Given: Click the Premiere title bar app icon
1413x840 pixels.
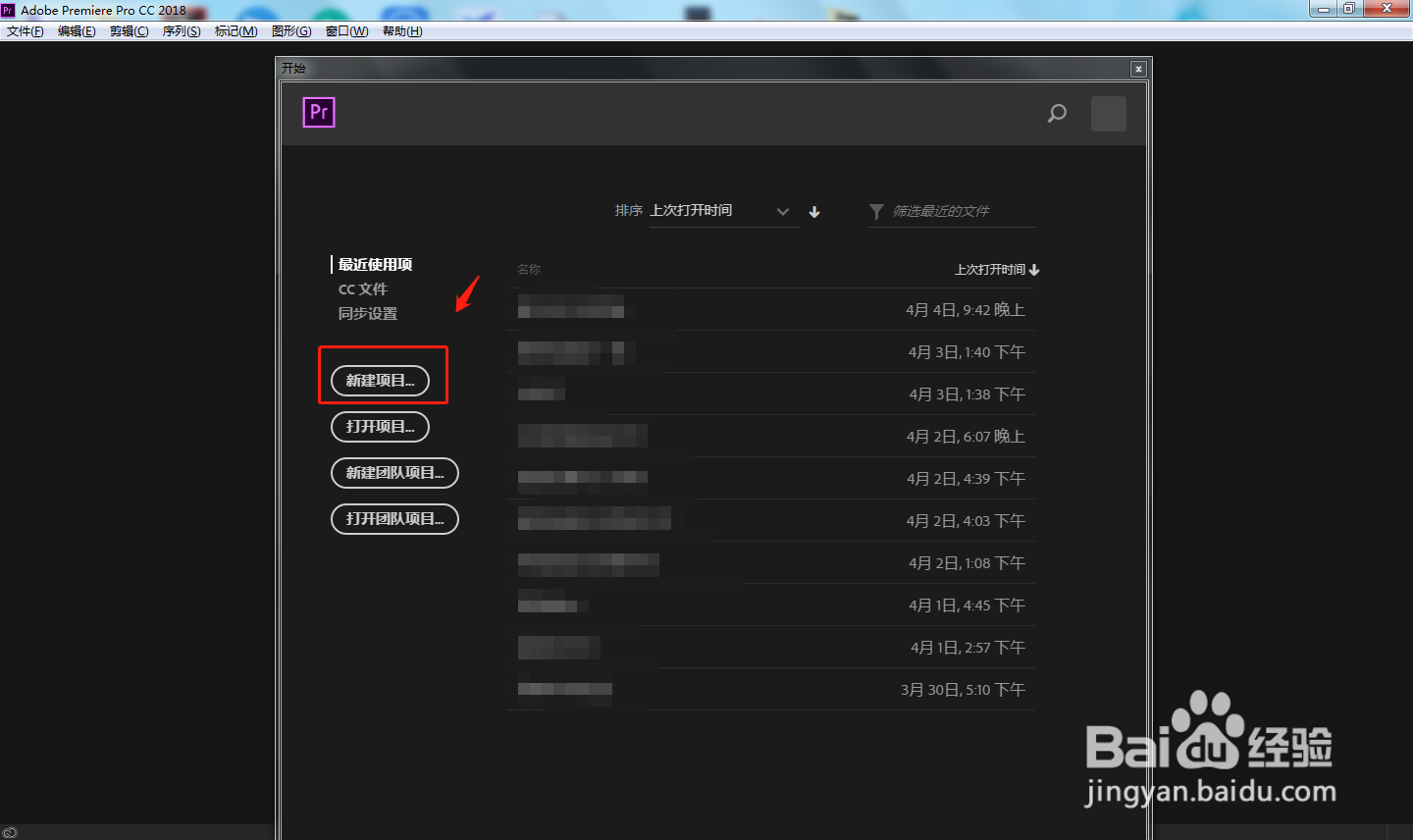Looking at the screenshot, I should (x=8, y=10).
